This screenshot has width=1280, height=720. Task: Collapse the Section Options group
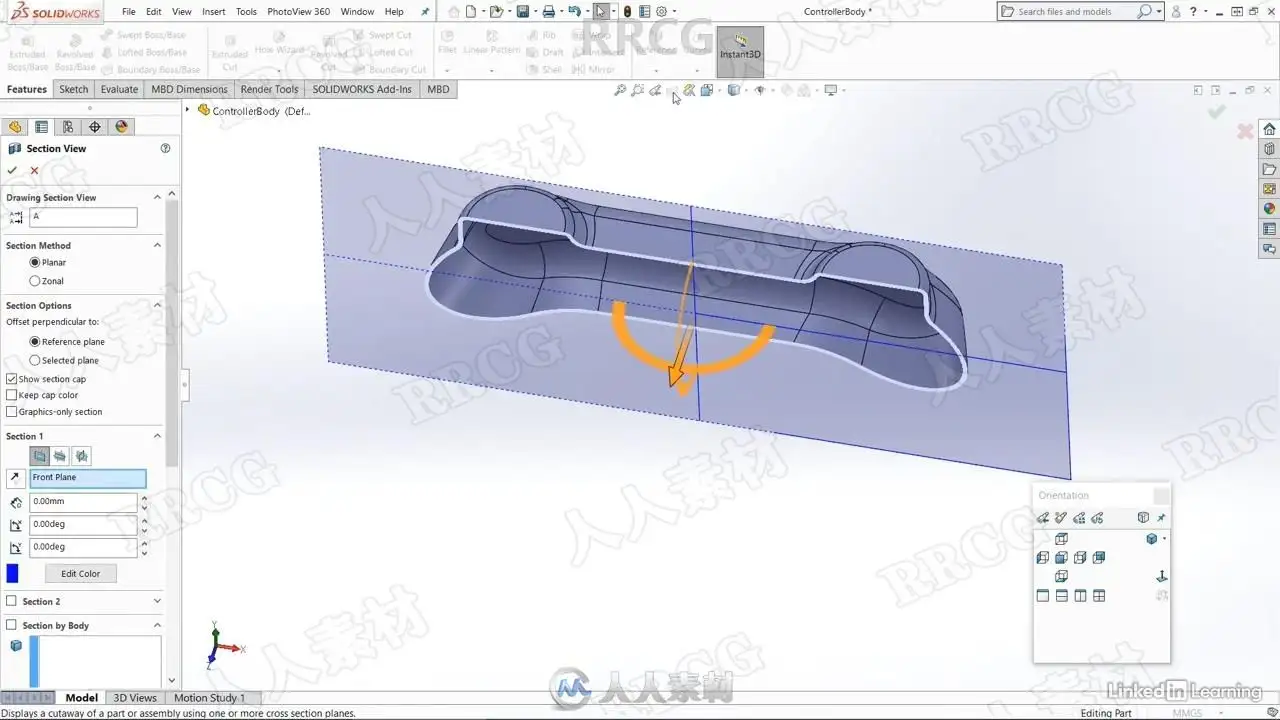pyautogui.click(x=157, y=305)
